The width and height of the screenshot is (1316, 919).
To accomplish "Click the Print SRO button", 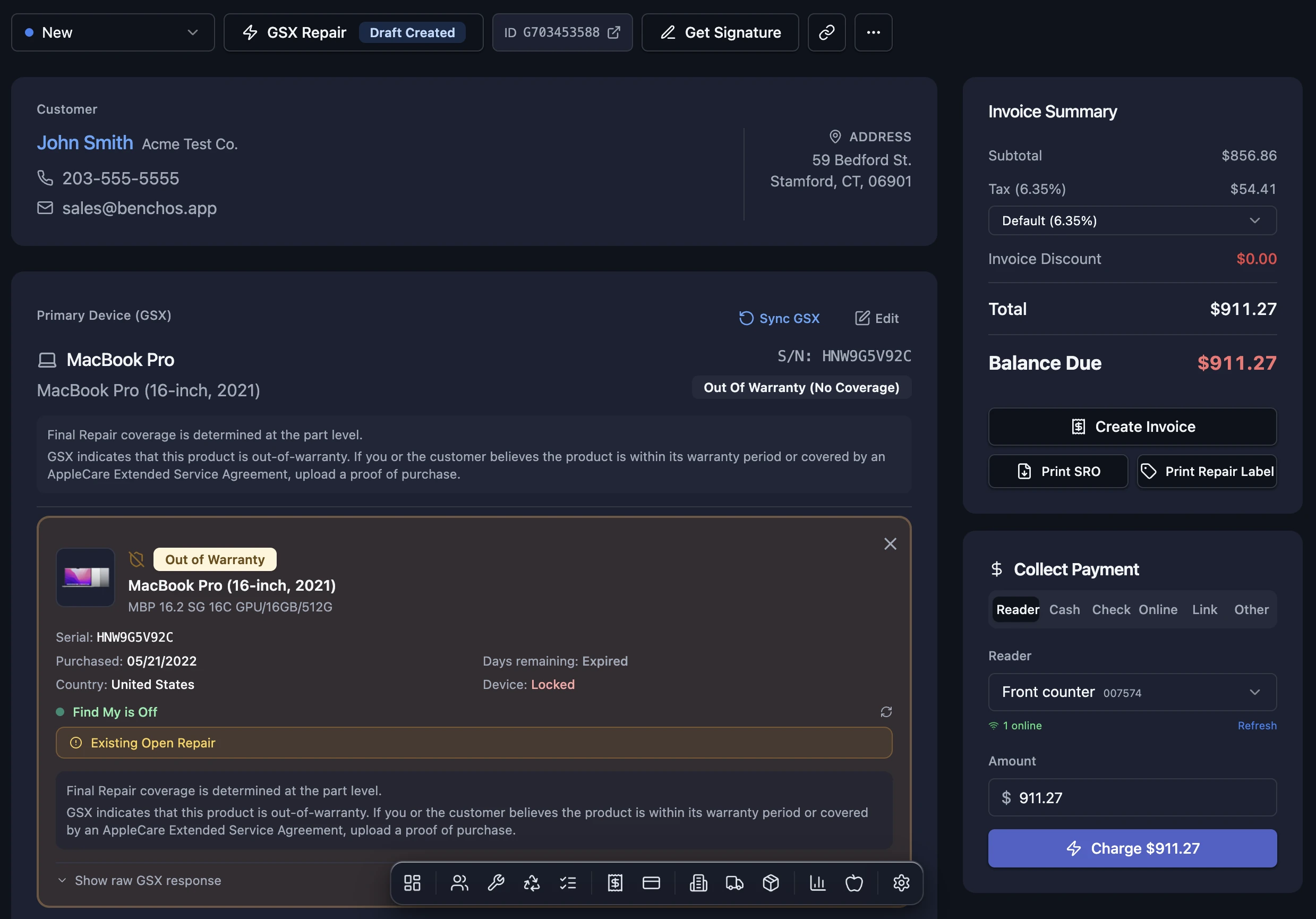I will (1058, 471).
